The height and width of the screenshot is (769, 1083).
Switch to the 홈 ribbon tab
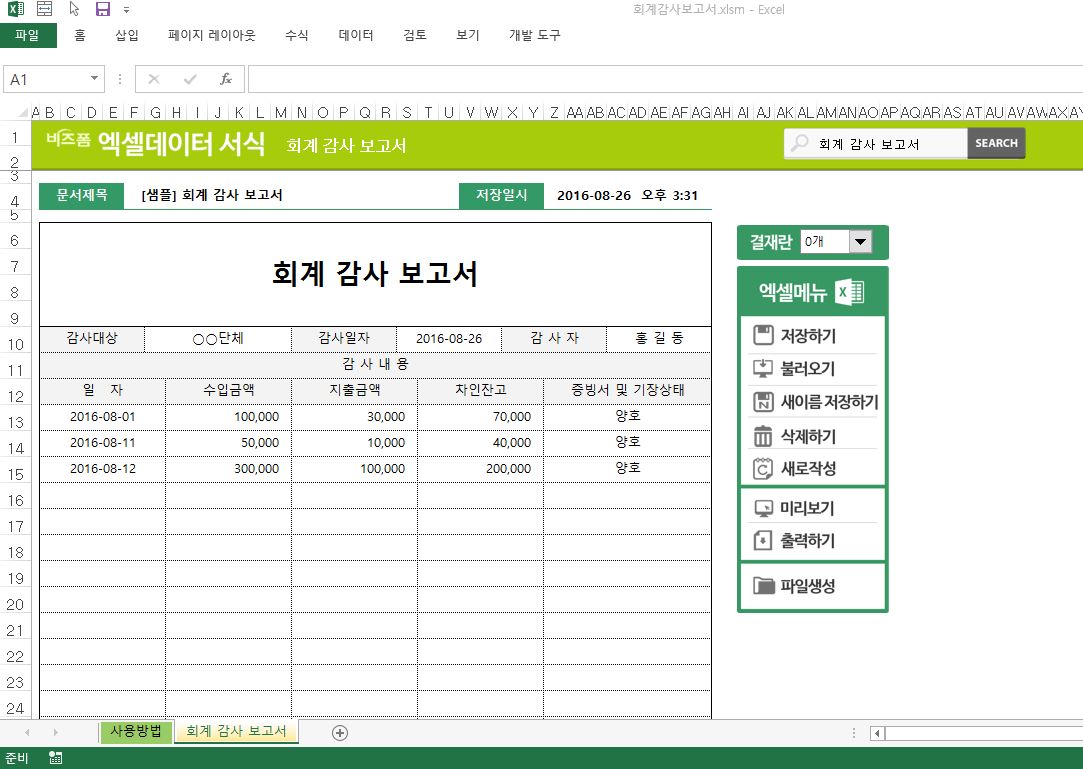pos(80,35)
